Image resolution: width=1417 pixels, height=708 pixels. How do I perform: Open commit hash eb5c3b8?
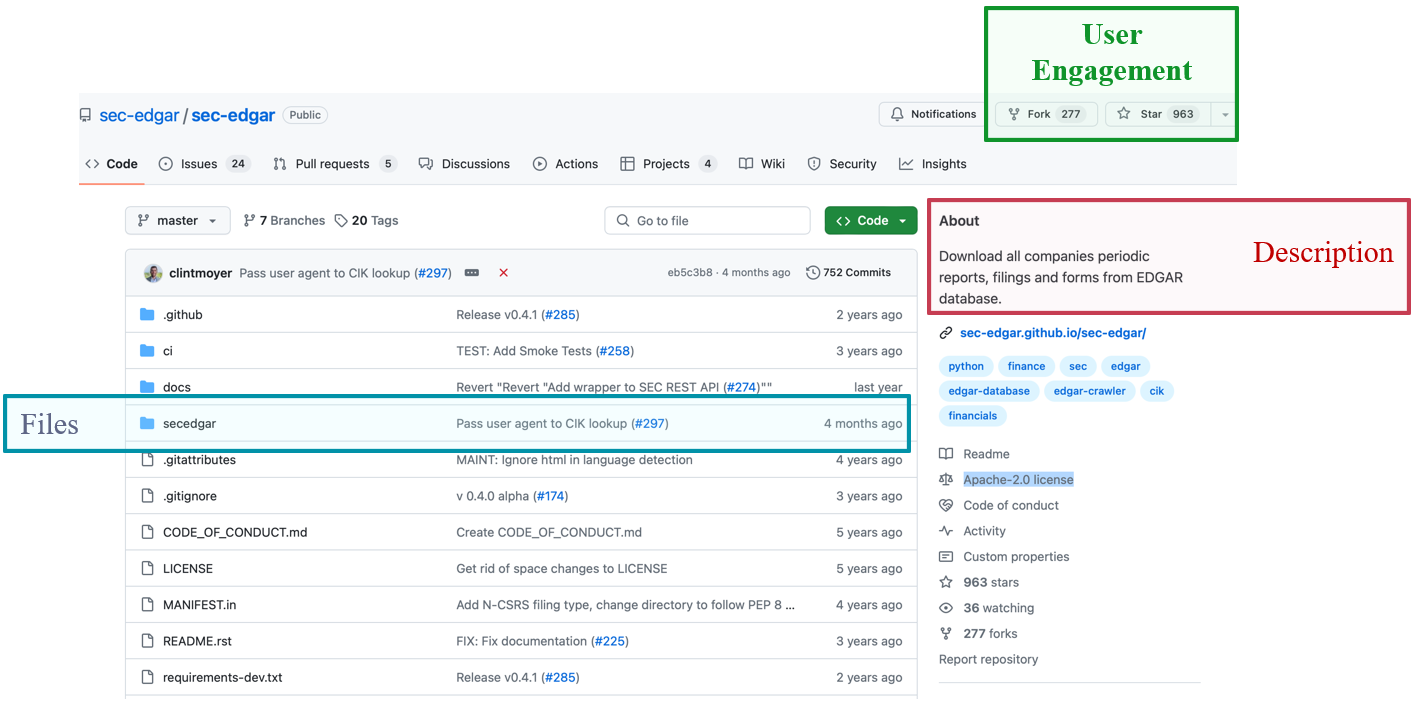tap(690, 273)
